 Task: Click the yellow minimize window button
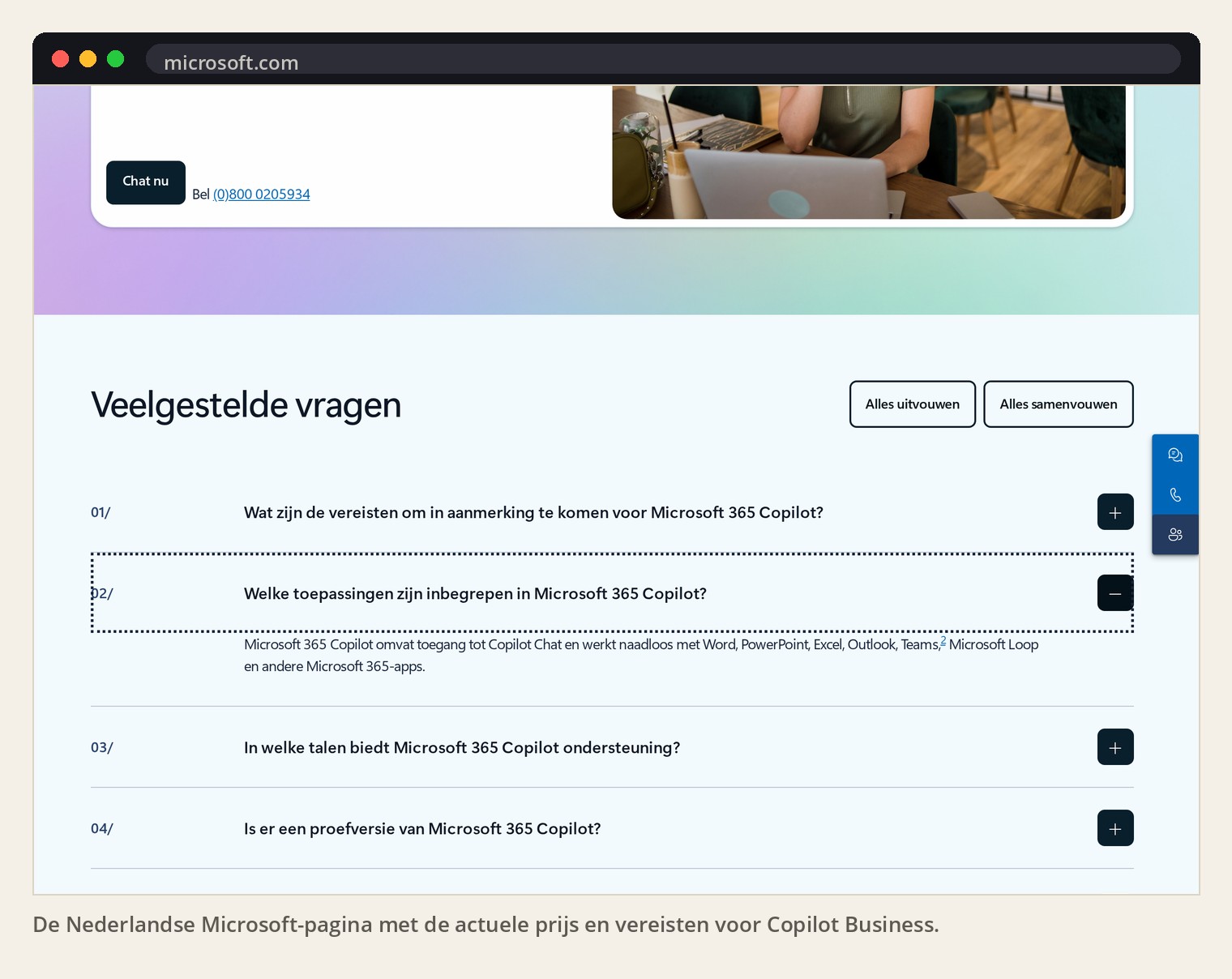pos(88,59)
